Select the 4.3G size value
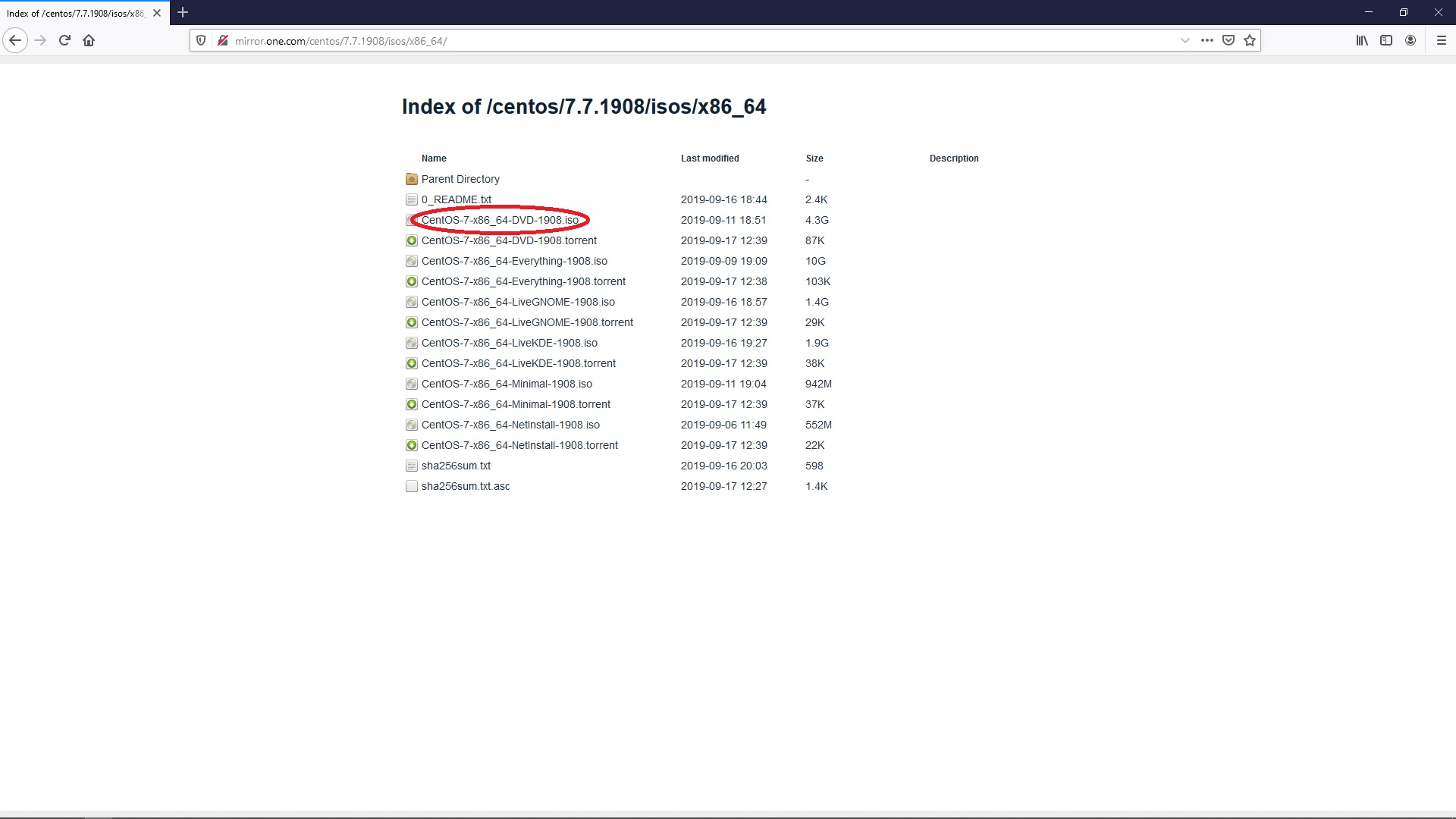This screenshot has width=1456, height=819. tap(817, 220)
